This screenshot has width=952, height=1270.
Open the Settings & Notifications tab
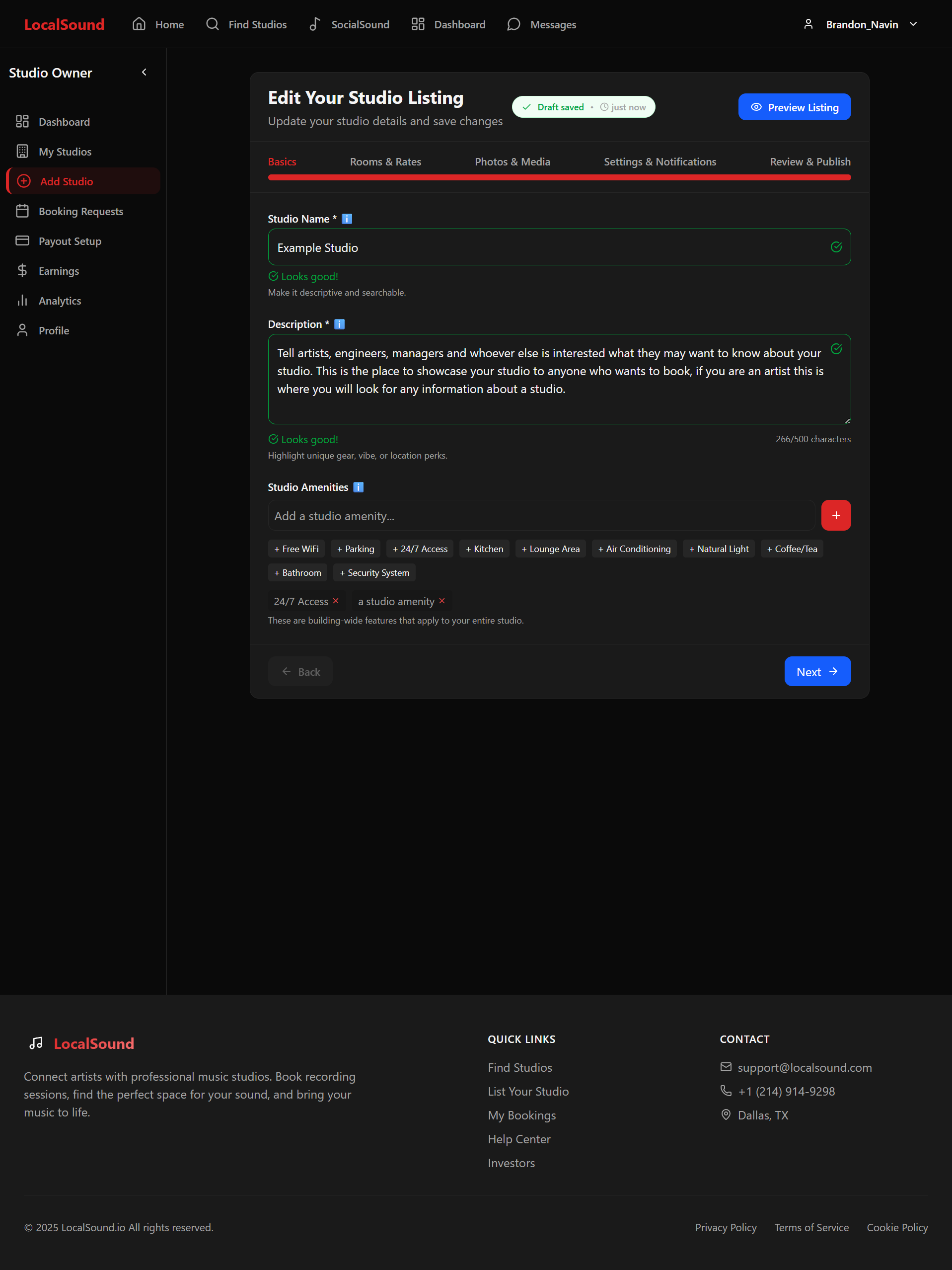660,162
